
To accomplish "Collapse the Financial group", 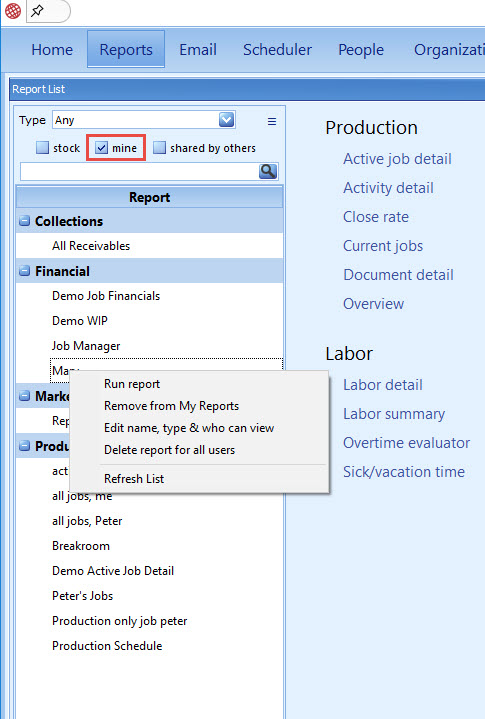I will (25, 271).
